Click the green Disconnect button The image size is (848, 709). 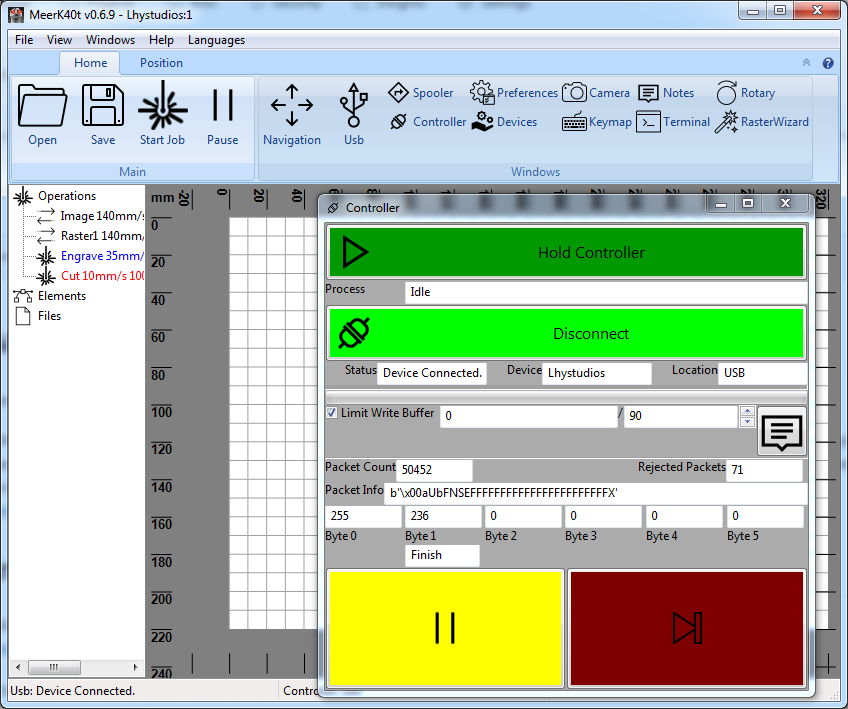(566, 334)
